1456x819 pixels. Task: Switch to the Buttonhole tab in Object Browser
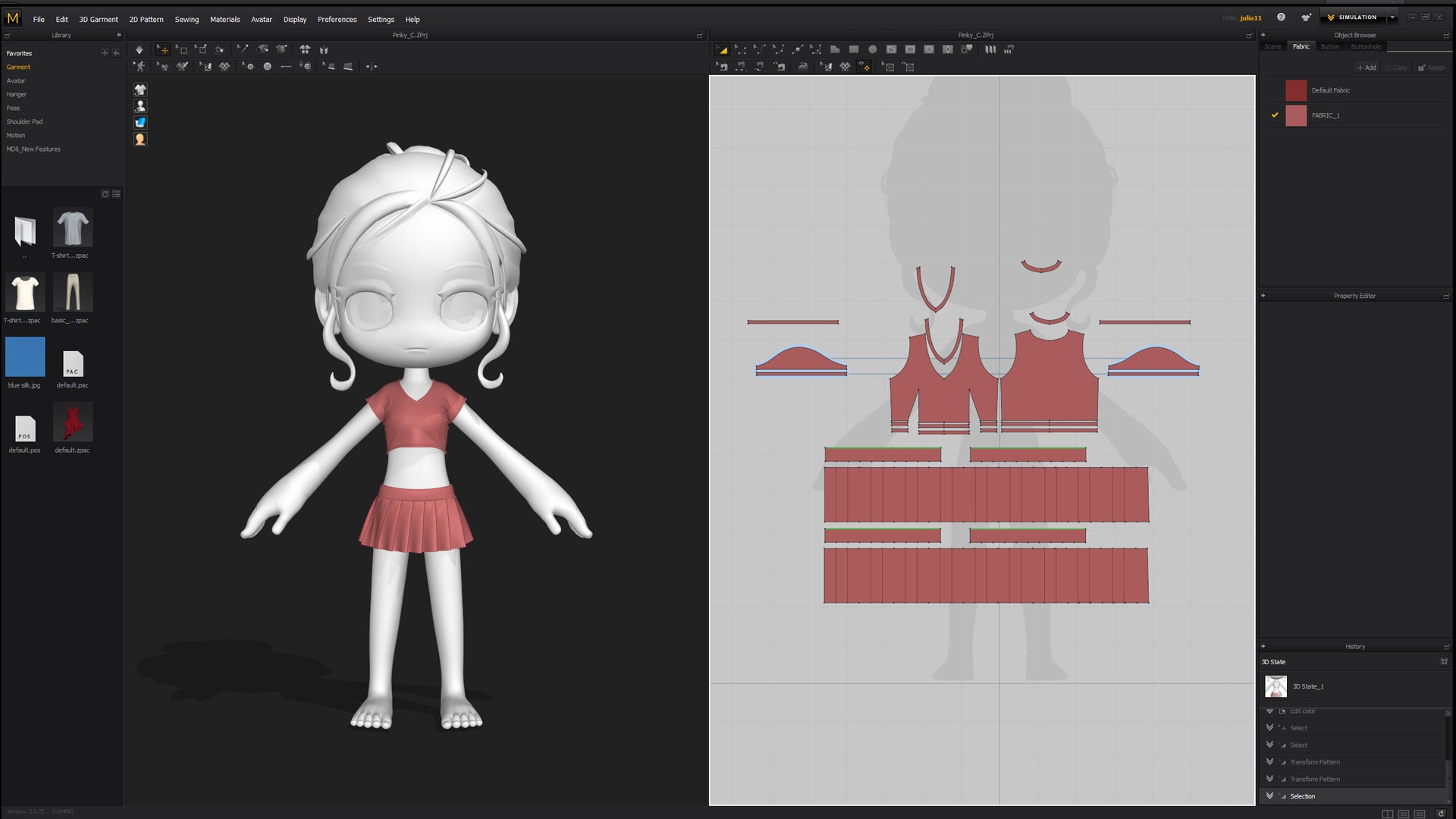pyautogui.click(x=1366, y=46)
